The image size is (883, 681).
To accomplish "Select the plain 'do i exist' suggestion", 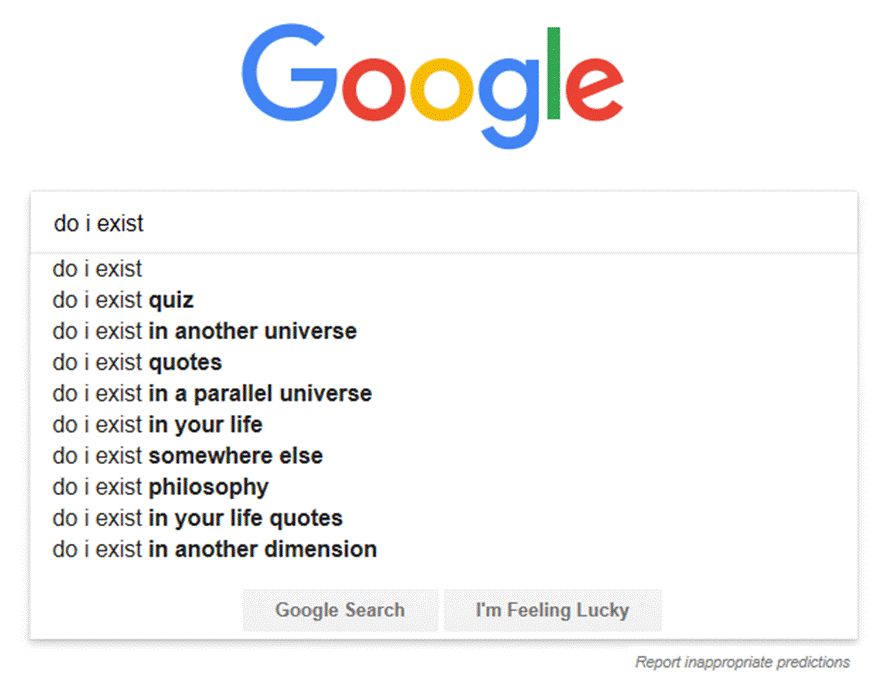I will (98, 269).
